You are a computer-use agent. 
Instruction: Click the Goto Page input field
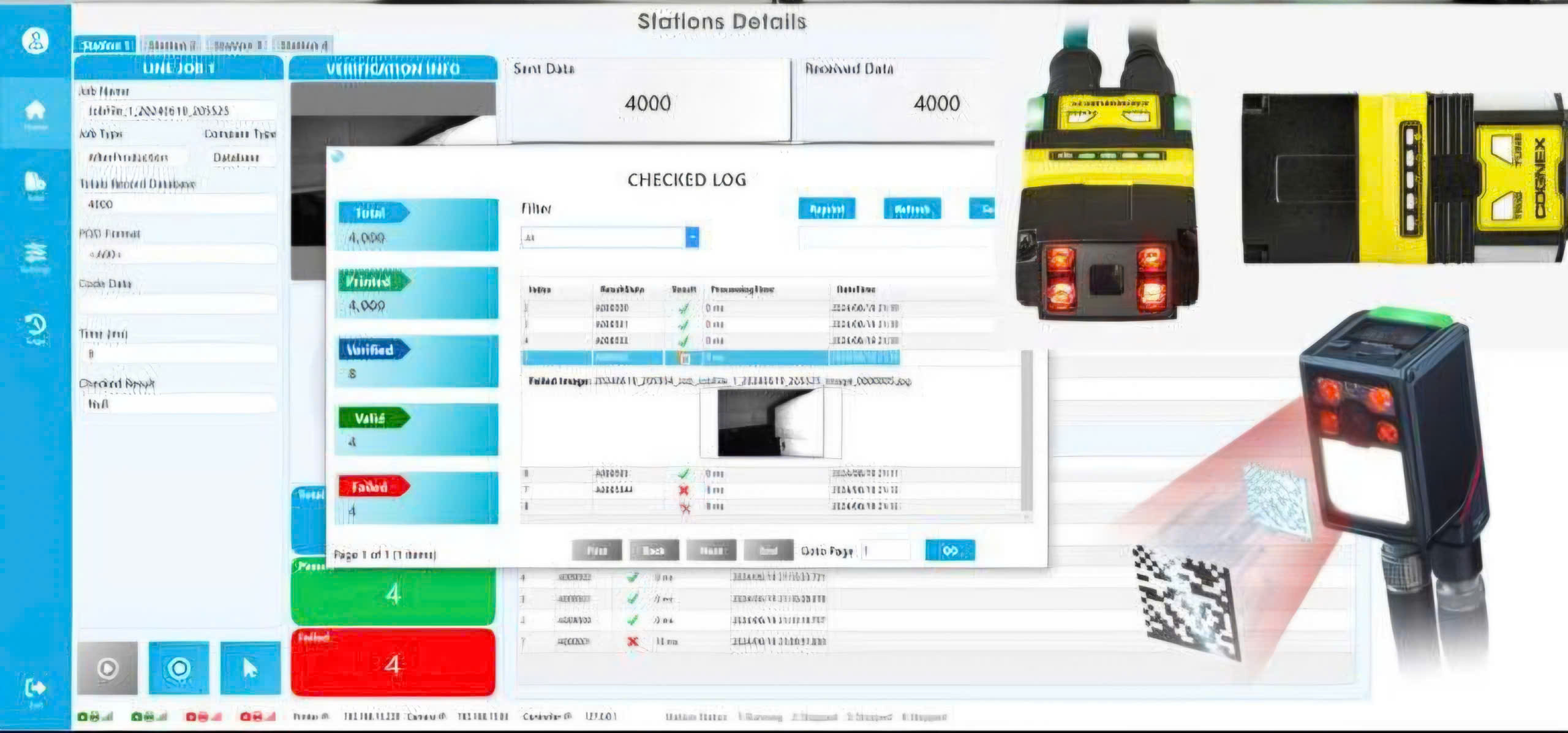coord(885,551)
